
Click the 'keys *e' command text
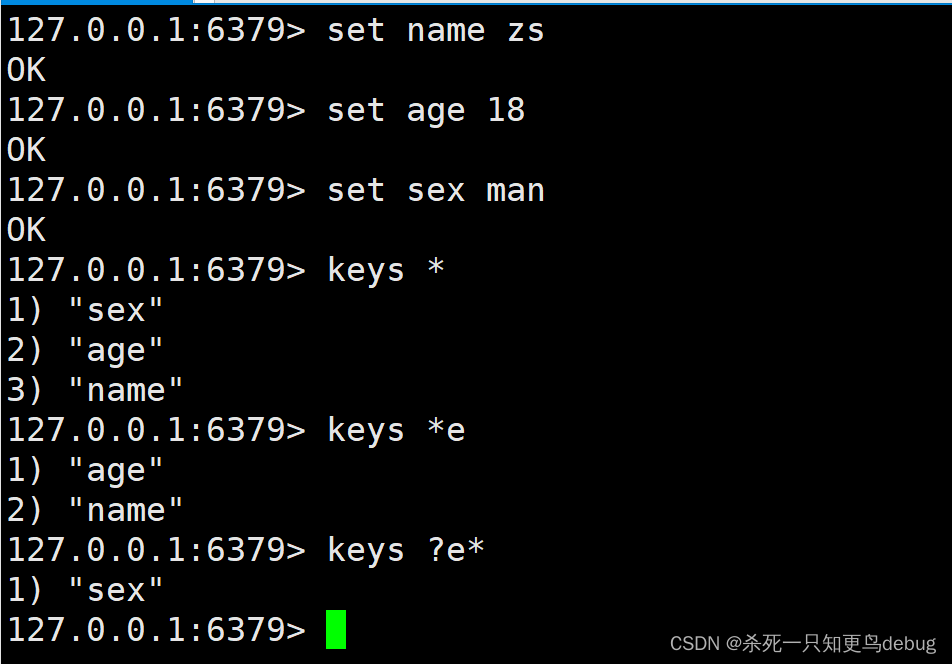tap(395, 431)
